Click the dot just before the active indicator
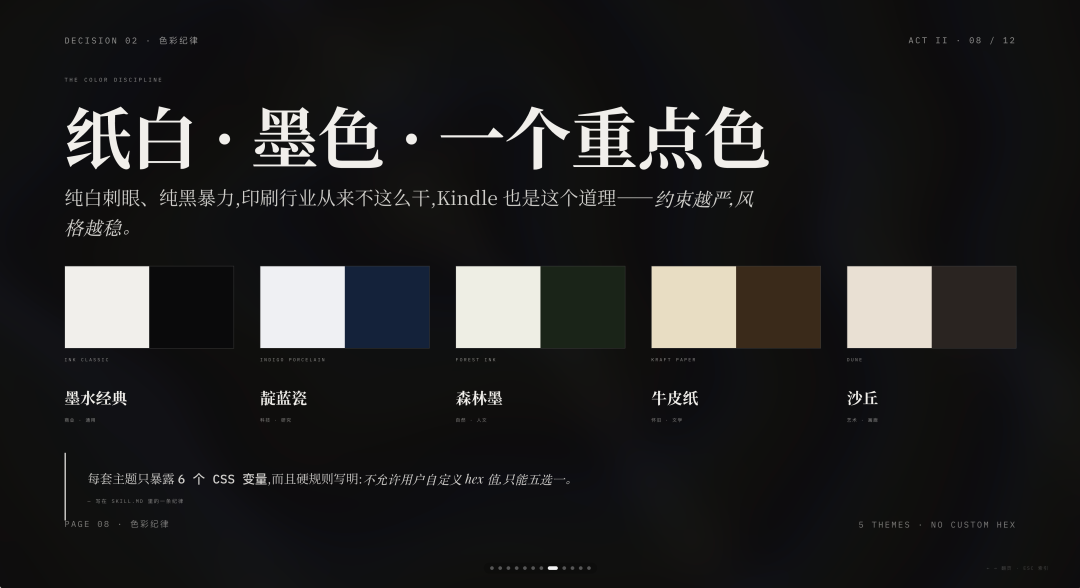 (x=541, y=568)
